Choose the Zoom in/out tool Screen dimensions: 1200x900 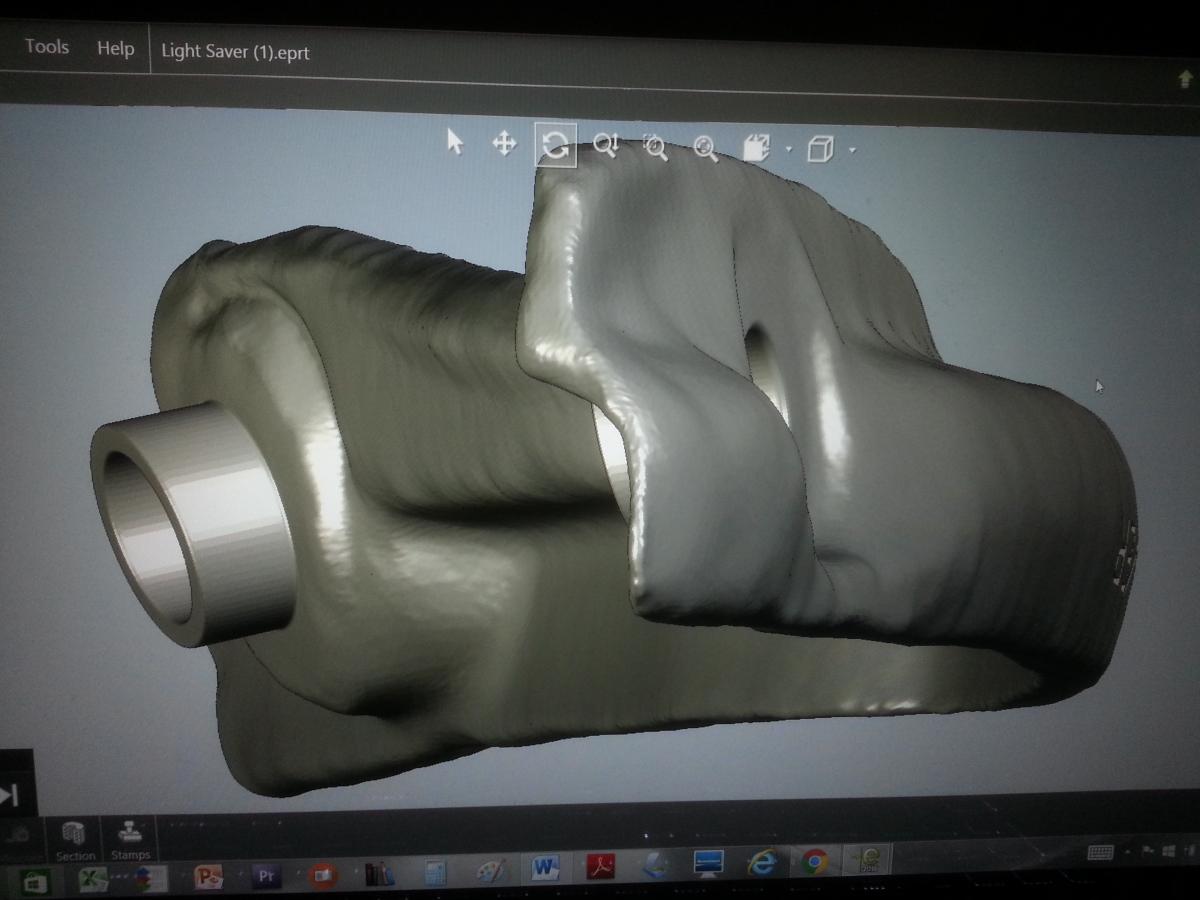(606, 146)
